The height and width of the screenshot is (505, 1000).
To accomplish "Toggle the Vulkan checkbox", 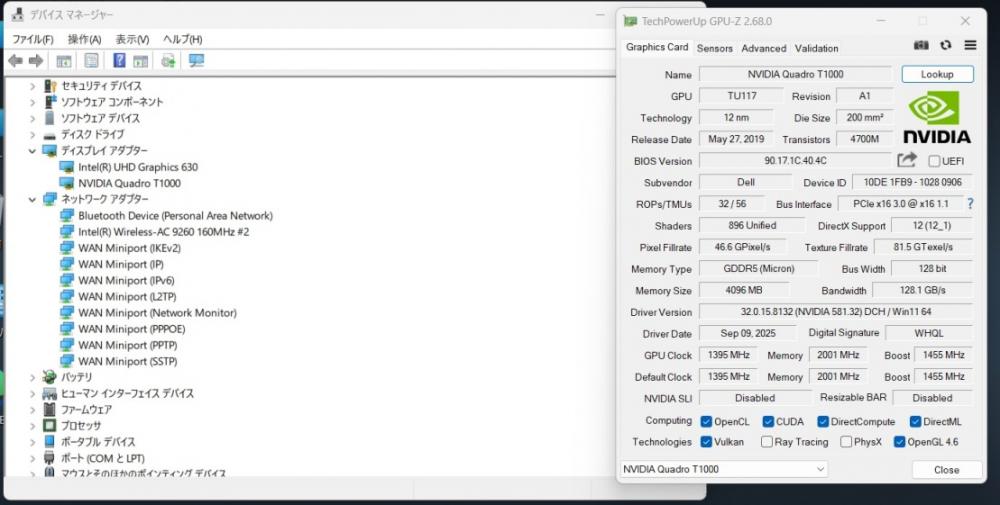I will 706,441.
